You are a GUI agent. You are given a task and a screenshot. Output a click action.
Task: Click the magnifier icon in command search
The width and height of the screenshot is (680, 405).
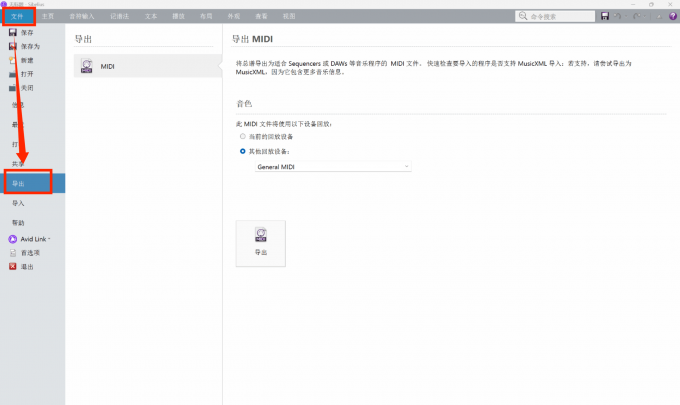523,16
